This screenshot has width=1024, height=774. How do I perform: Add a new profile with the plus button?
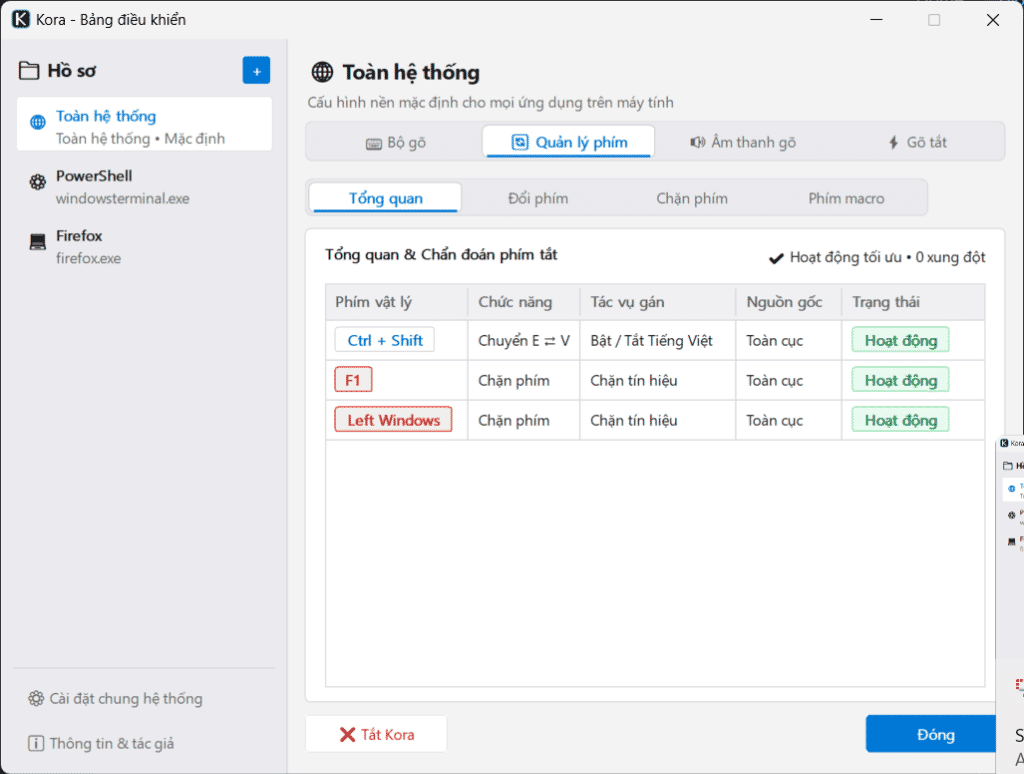(x=257, y=71)
